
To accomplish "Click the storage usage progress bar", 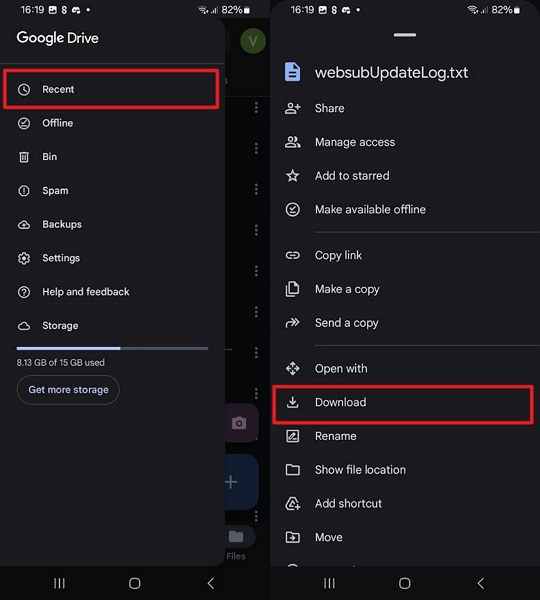I will point(112,348).
